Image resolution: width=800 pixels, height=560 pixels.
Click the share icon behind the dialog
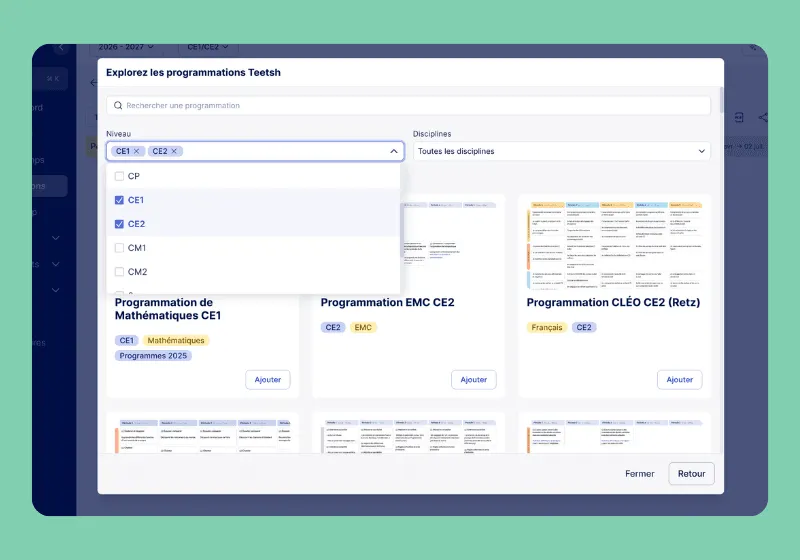pos(763,118)
